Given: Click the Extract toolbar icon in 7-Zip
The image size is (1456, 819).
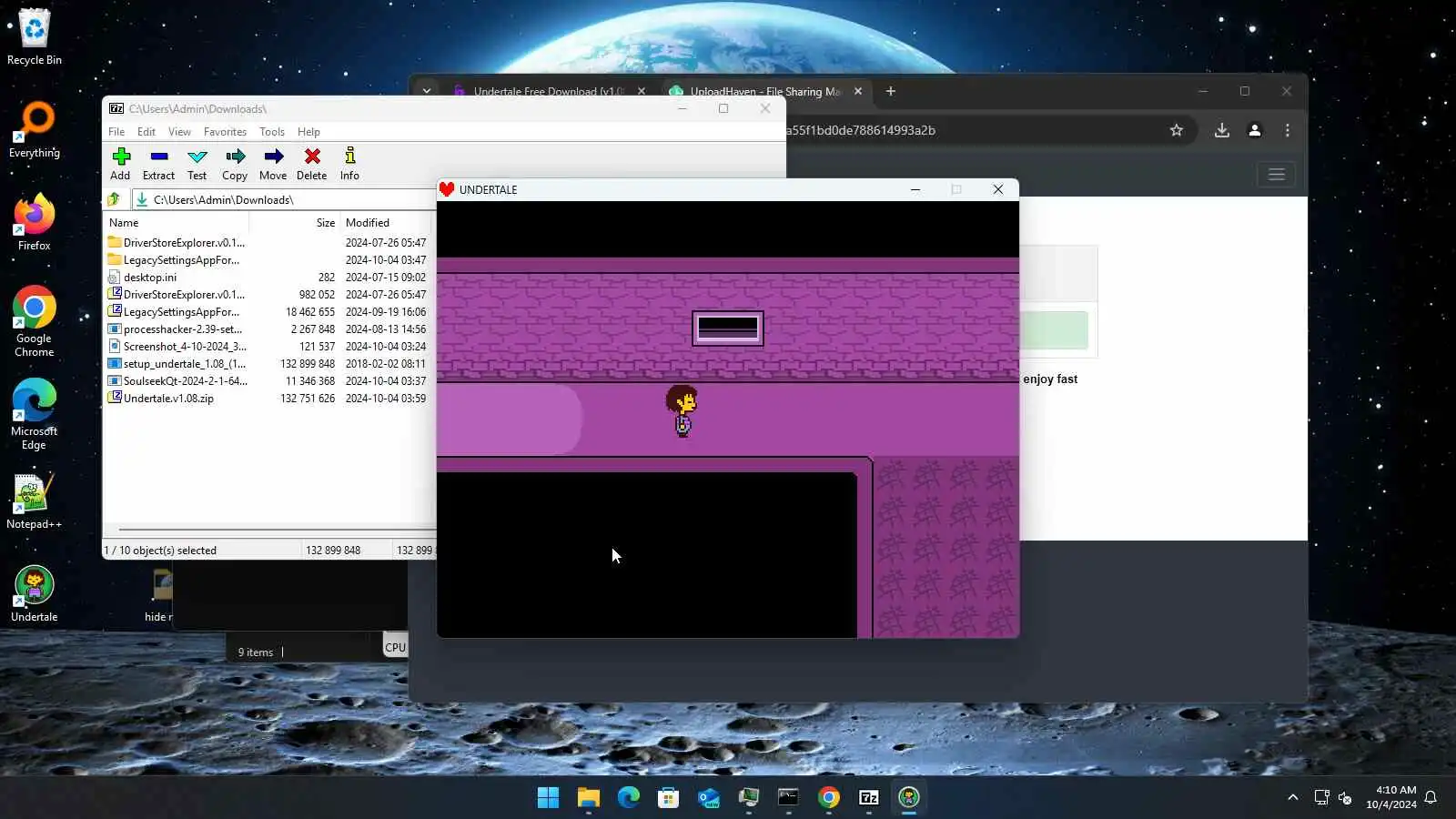Looking at the screenshot, I should (x=158, y=164).
